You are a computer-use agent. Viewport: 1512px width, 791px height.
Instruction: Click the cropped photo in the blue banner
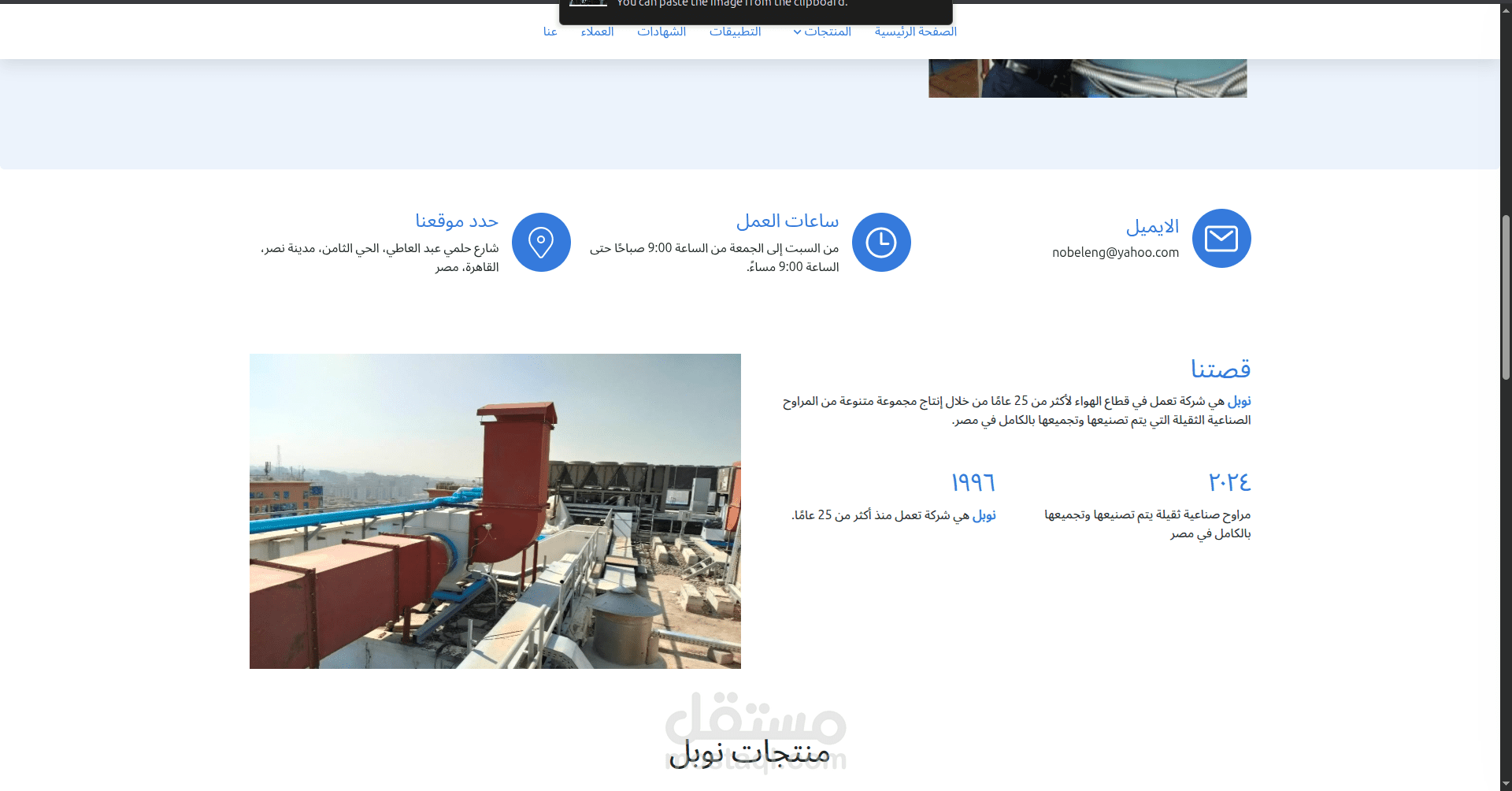(x=1088, y=78)
